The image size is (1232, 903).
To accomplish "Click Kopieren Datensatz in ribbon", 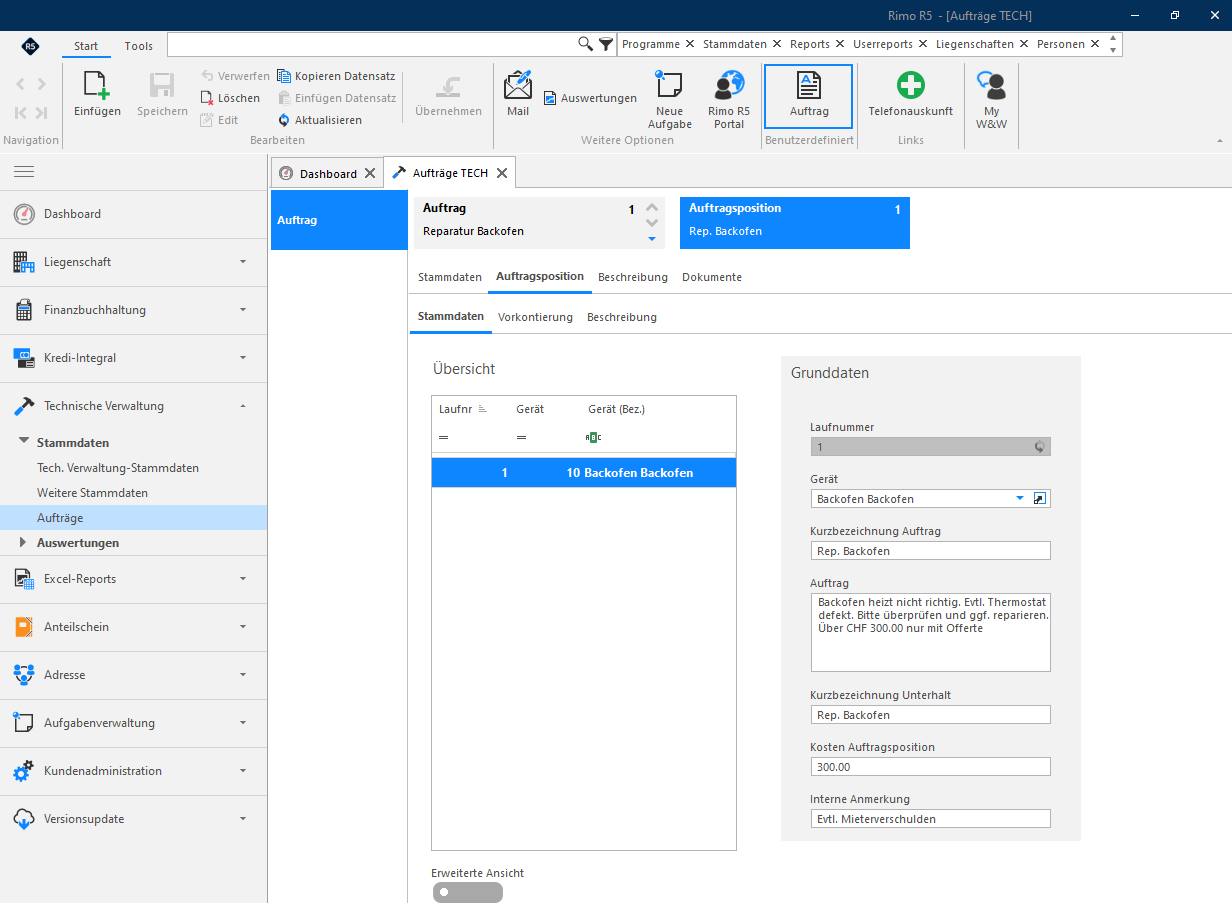I will point(336,76).
